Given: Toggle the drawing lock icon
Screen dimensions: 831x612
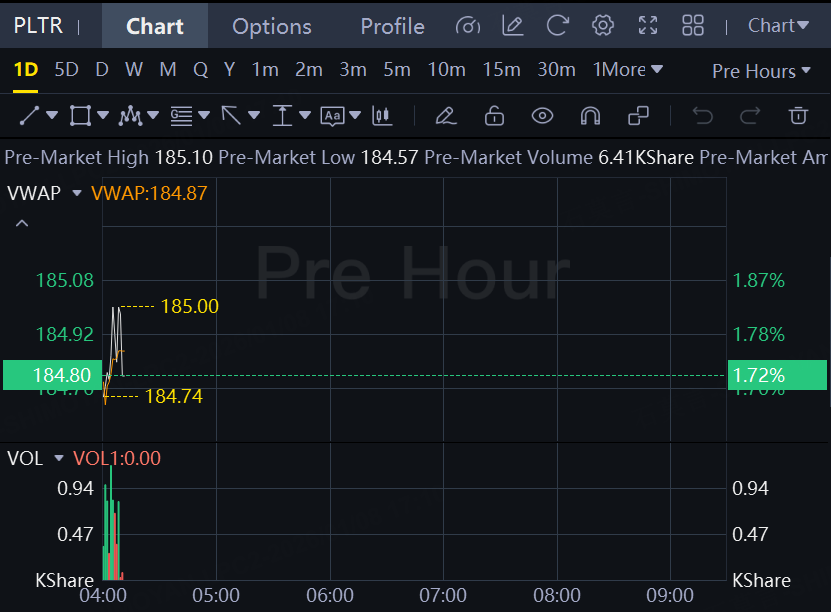Looking at the screenshot, I should pos(494,116).
